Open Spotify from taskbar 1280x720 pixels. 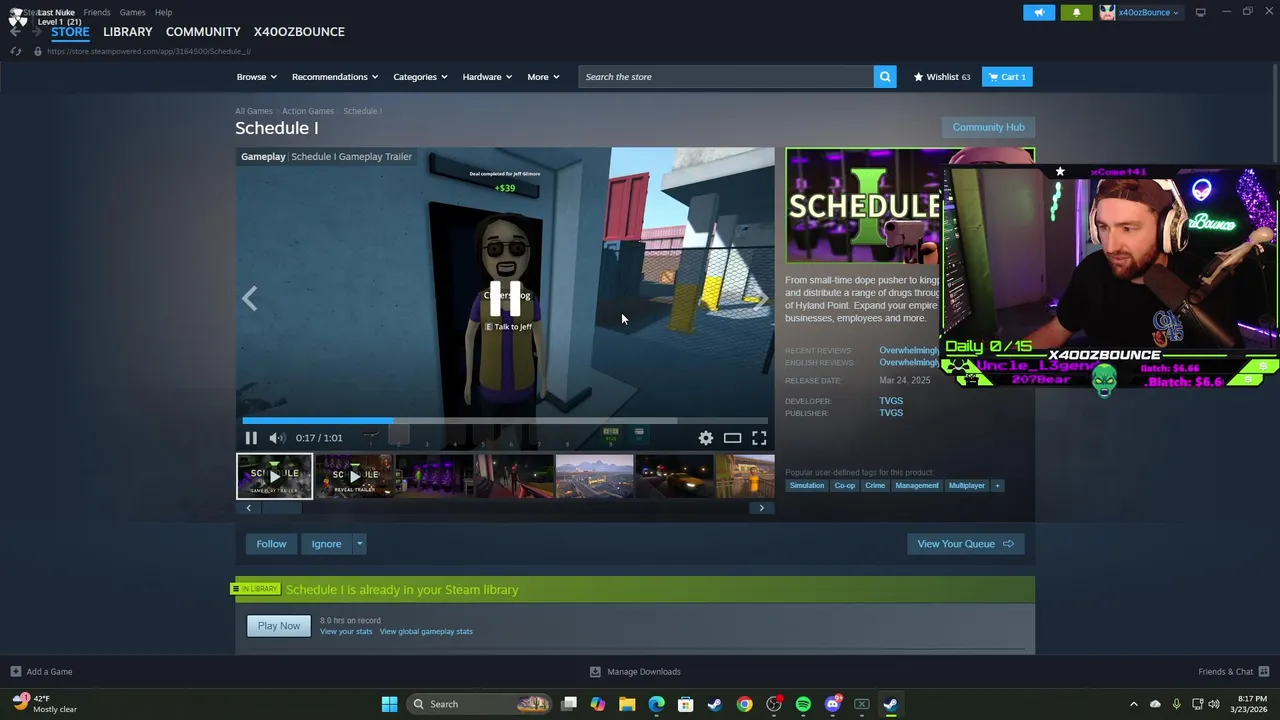click(803, 704)
